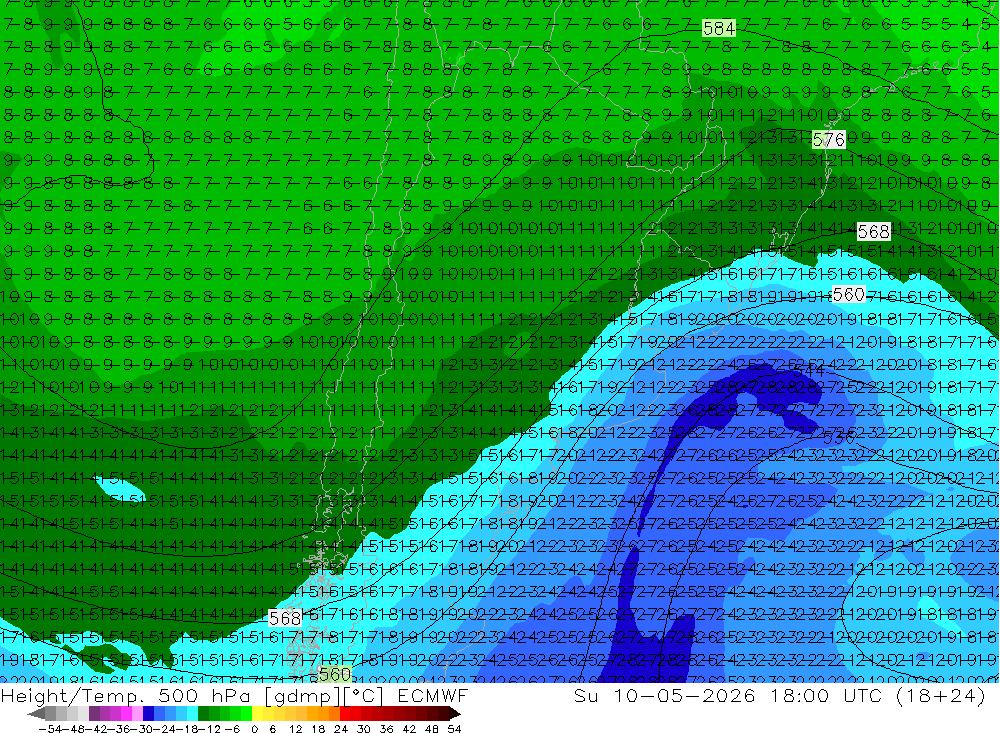
Task: Select the 544 contour label over dark blue
Action: click(x=811, y=369)
